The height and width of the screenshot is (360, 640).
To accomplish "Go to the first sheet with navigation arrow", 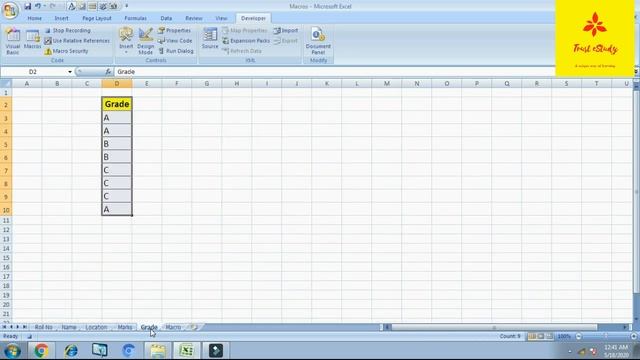I will click(4, 327).
